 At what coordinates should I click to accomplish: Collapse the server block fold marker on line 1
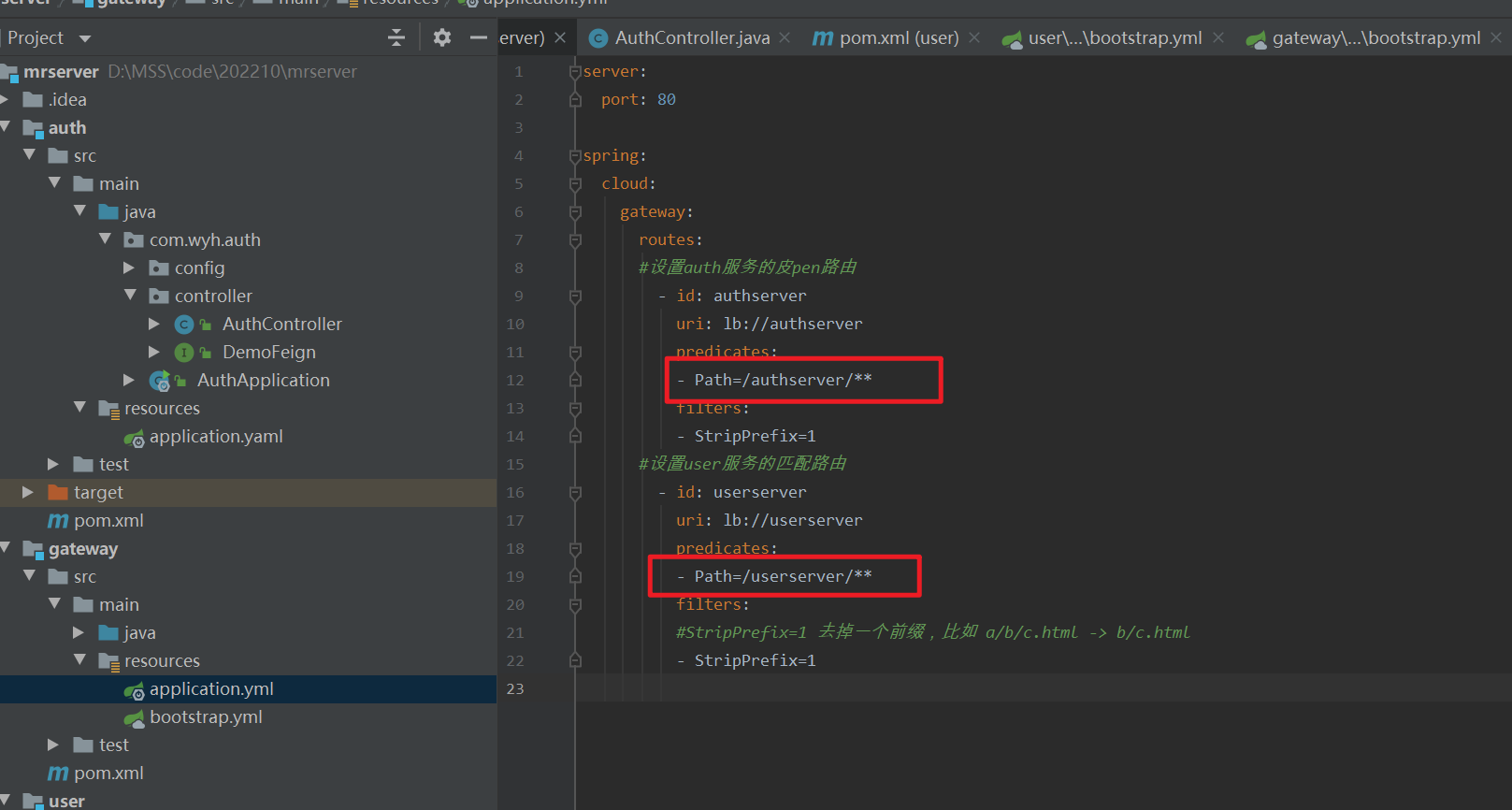pyautogui.click(x=575, y=72)
